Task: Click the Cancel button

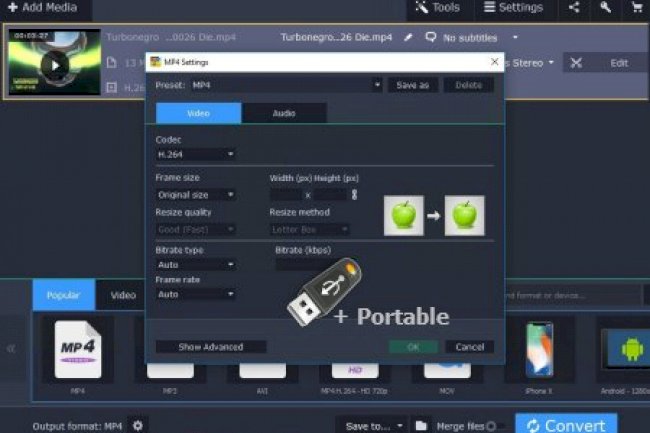Action: (x=469, y=347)
